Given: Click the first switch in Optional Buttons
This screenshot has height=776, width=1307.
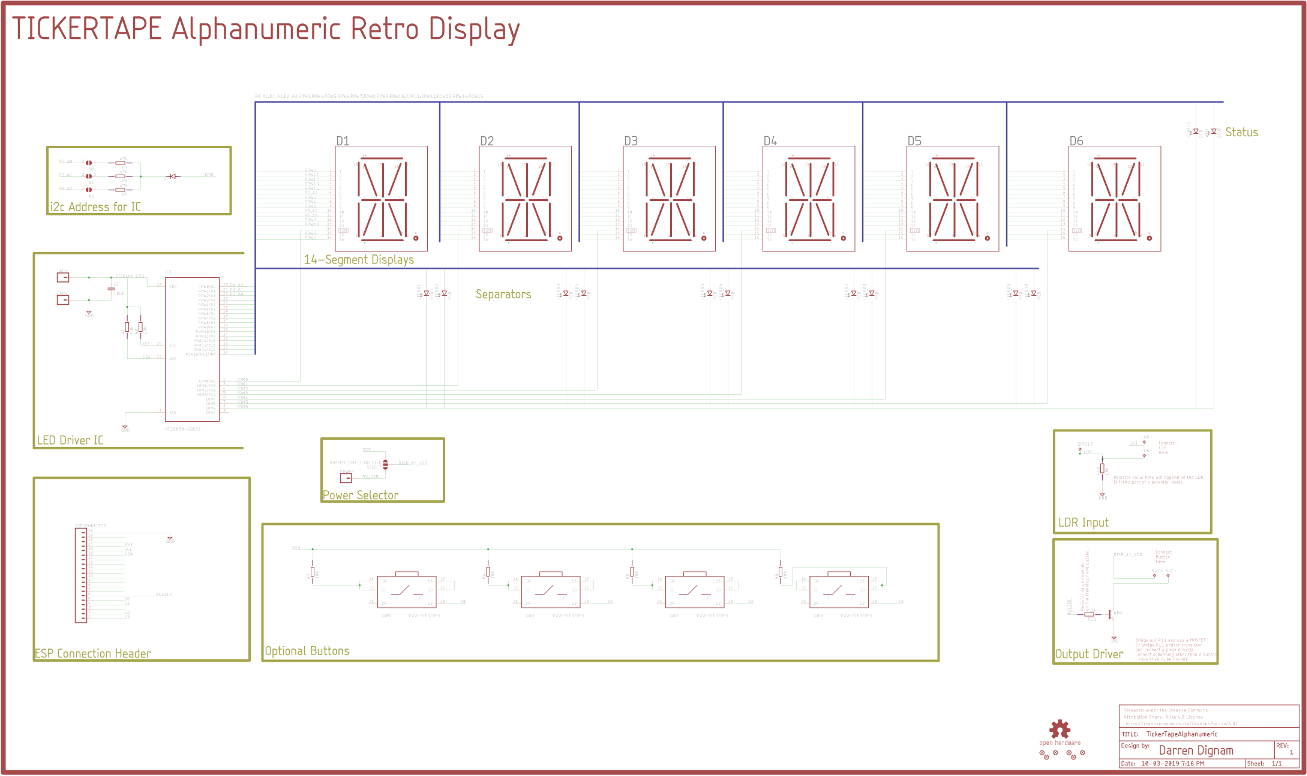Looking at the screenshot, I should (404, 590).
